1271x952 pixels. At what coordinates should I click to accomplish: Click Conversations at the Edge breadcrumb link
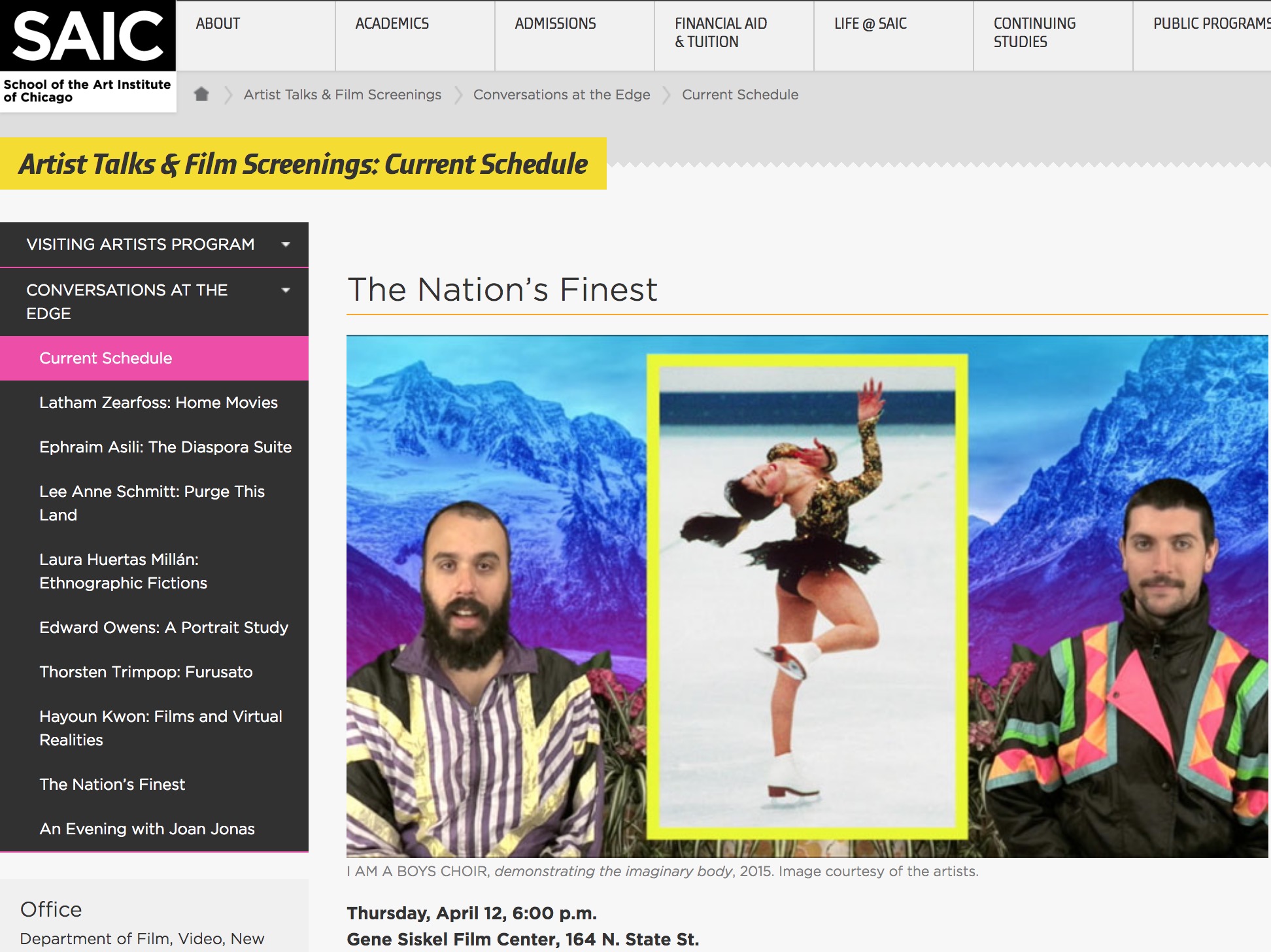point(562,95)
